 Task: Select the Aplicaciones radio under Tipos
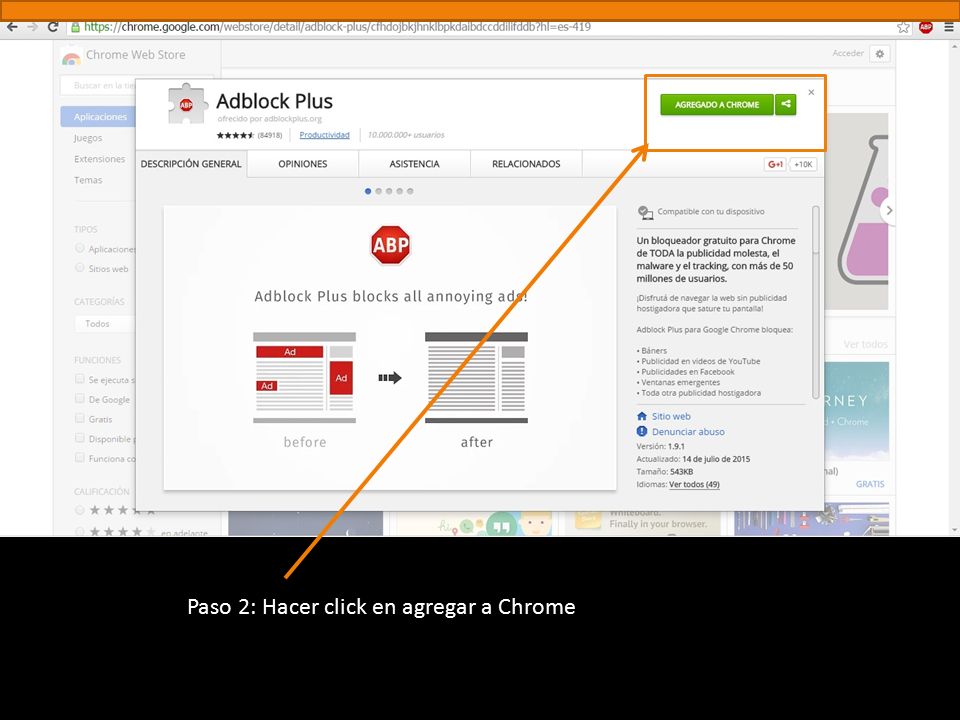tap(80, 248)
